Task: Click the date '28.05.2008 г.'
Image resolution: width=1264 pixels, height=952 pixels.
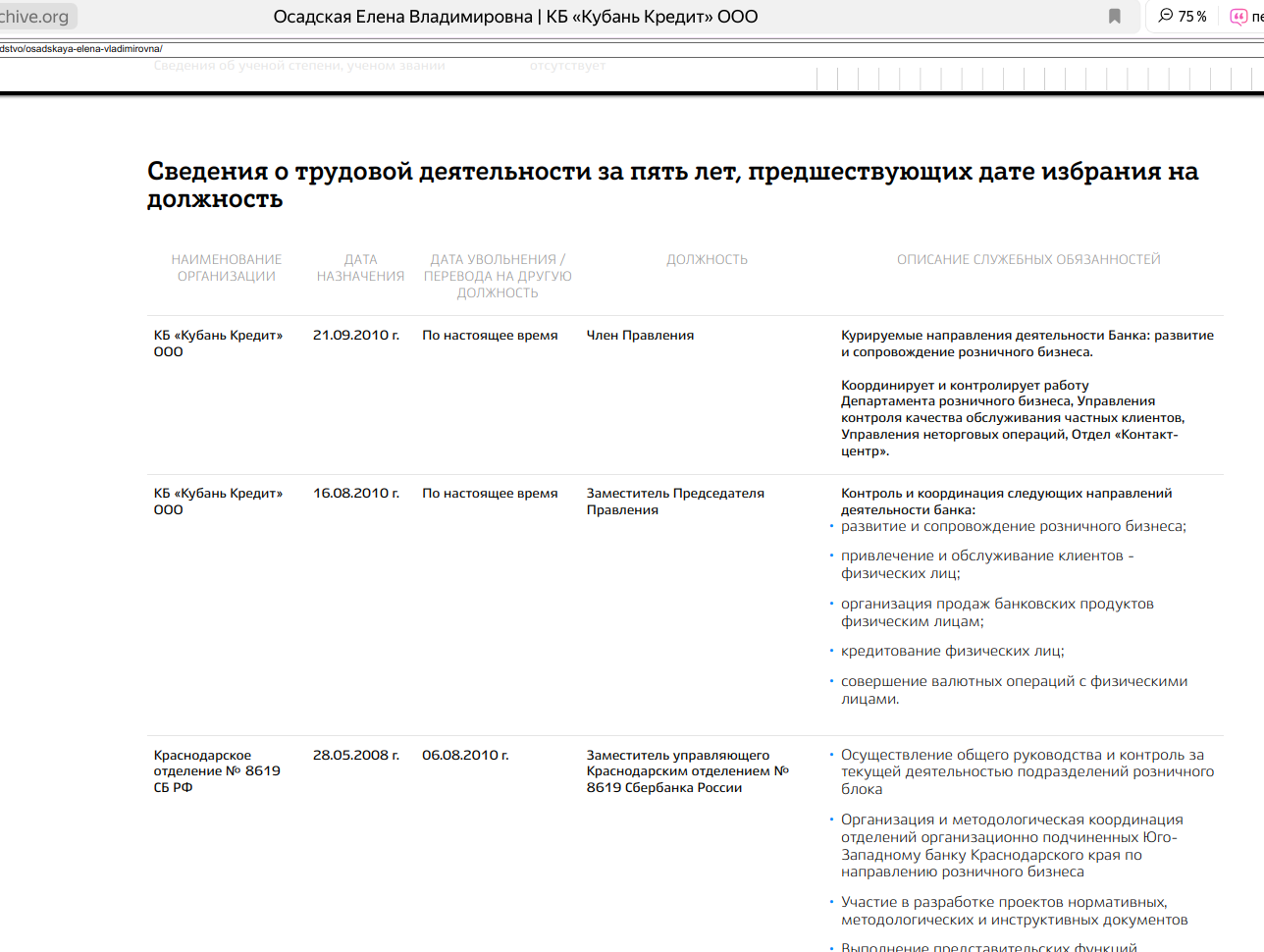Action: [356, 755]
